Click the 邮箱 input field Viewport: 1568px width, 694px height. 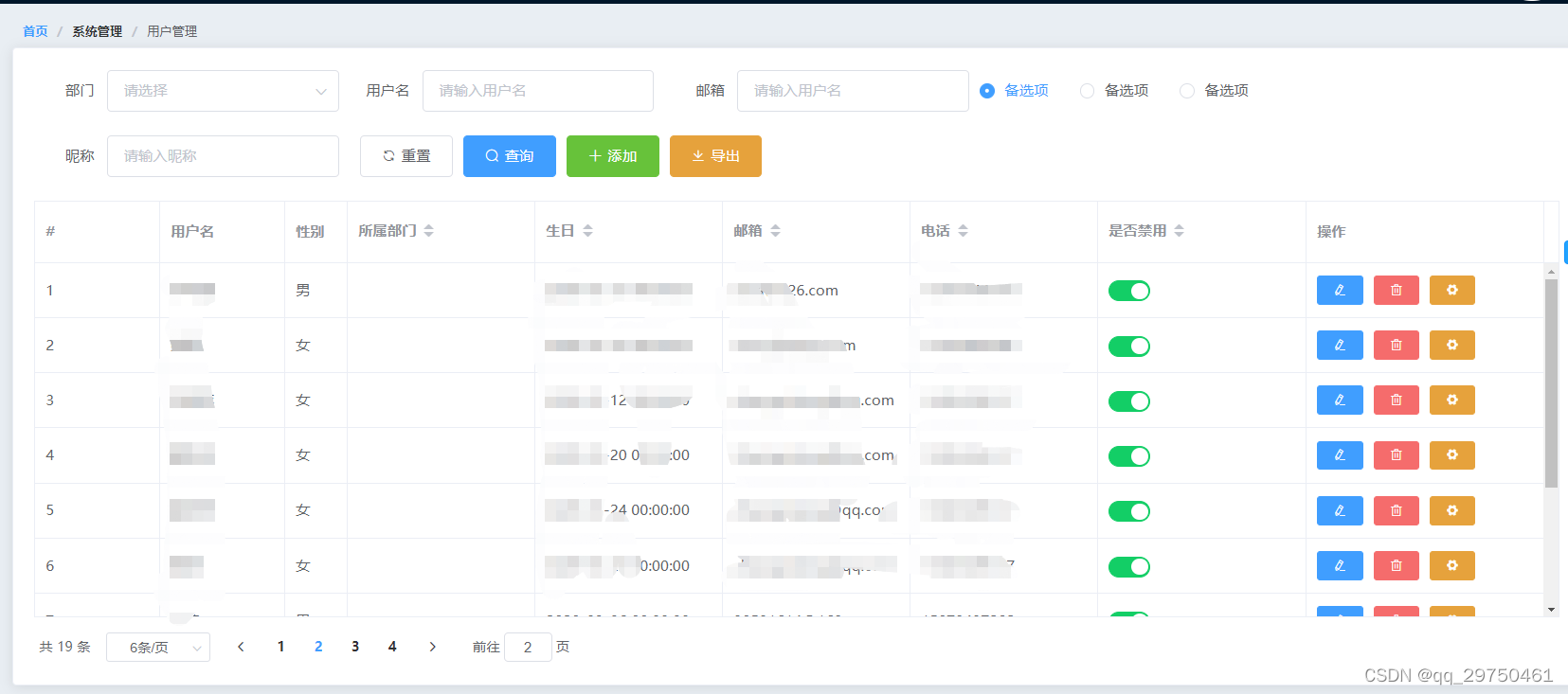point(853,91)
